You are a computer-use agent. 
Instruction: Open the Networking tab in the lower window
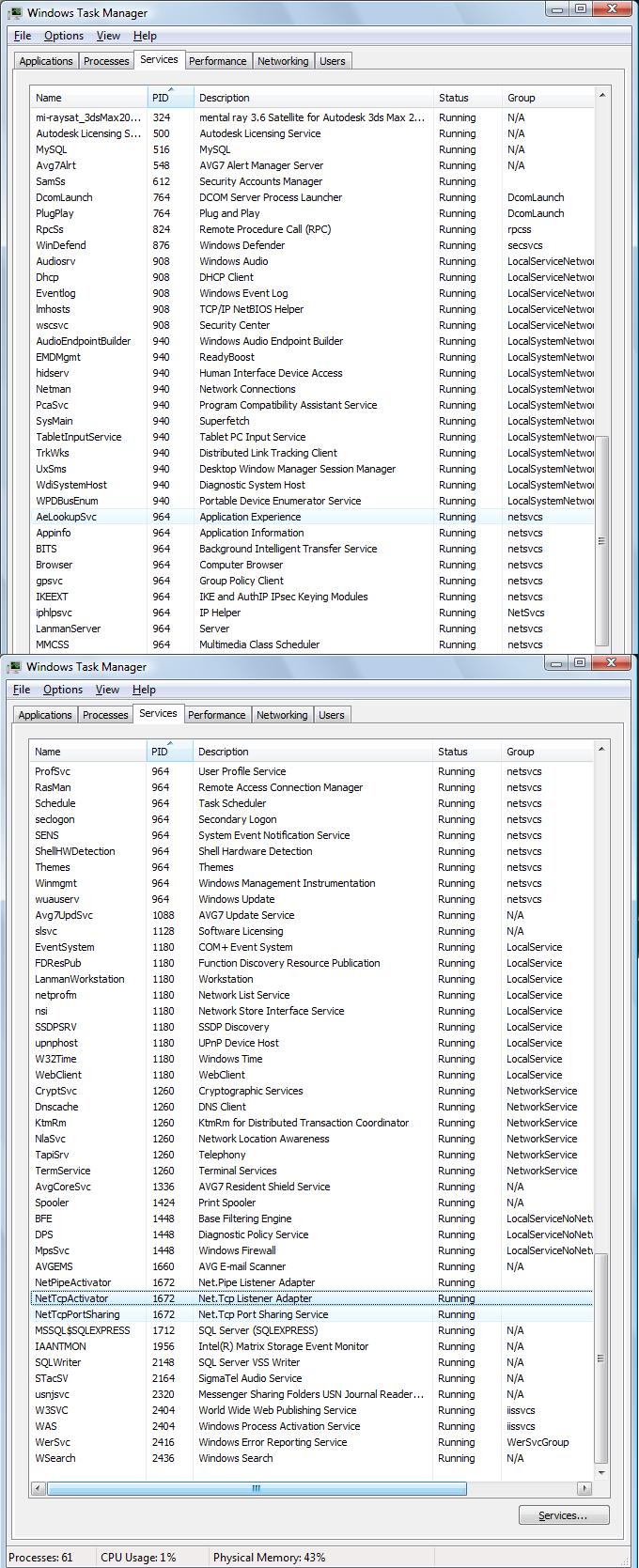pos(282,715)
